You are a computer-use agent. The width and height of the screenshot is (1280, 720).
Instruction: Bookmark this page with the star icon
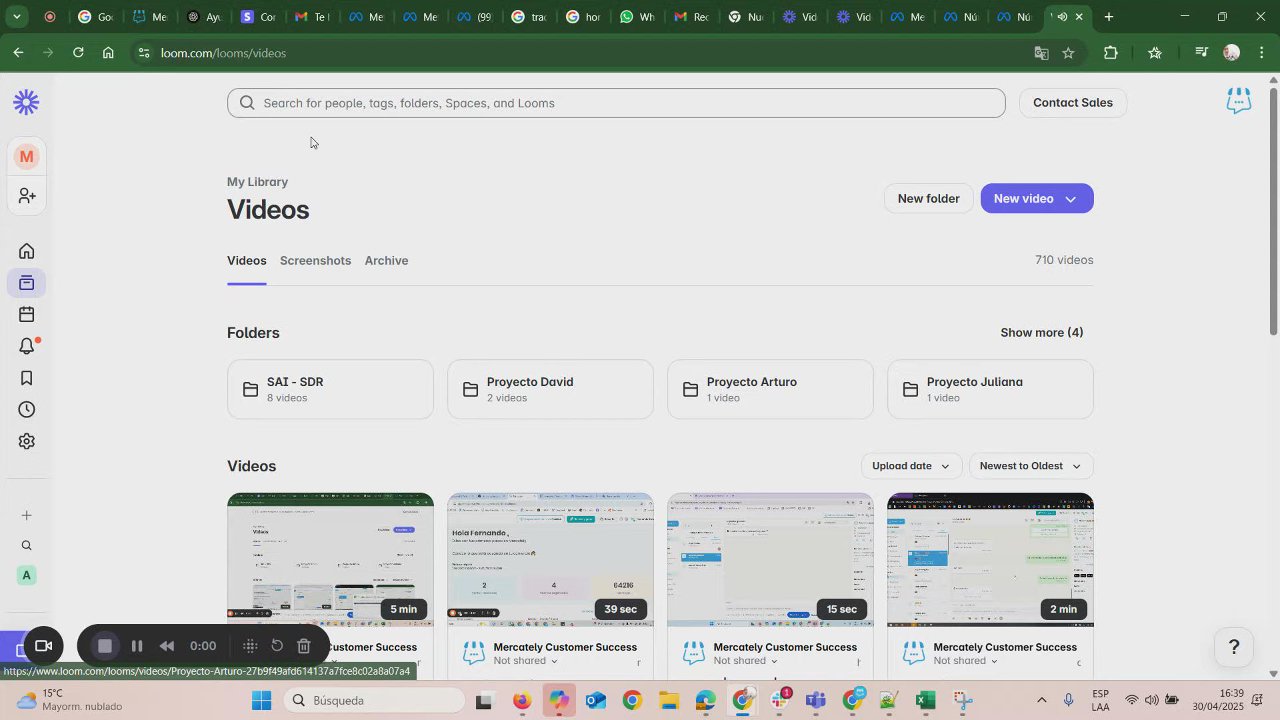click(x=1068, y=53)
